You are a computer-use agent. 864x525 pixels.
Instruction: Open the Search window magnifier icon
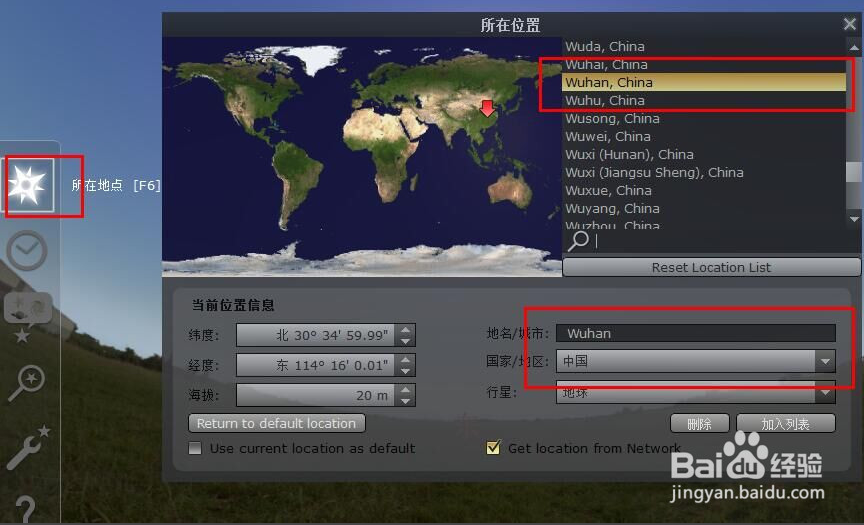tap(26, 382)
